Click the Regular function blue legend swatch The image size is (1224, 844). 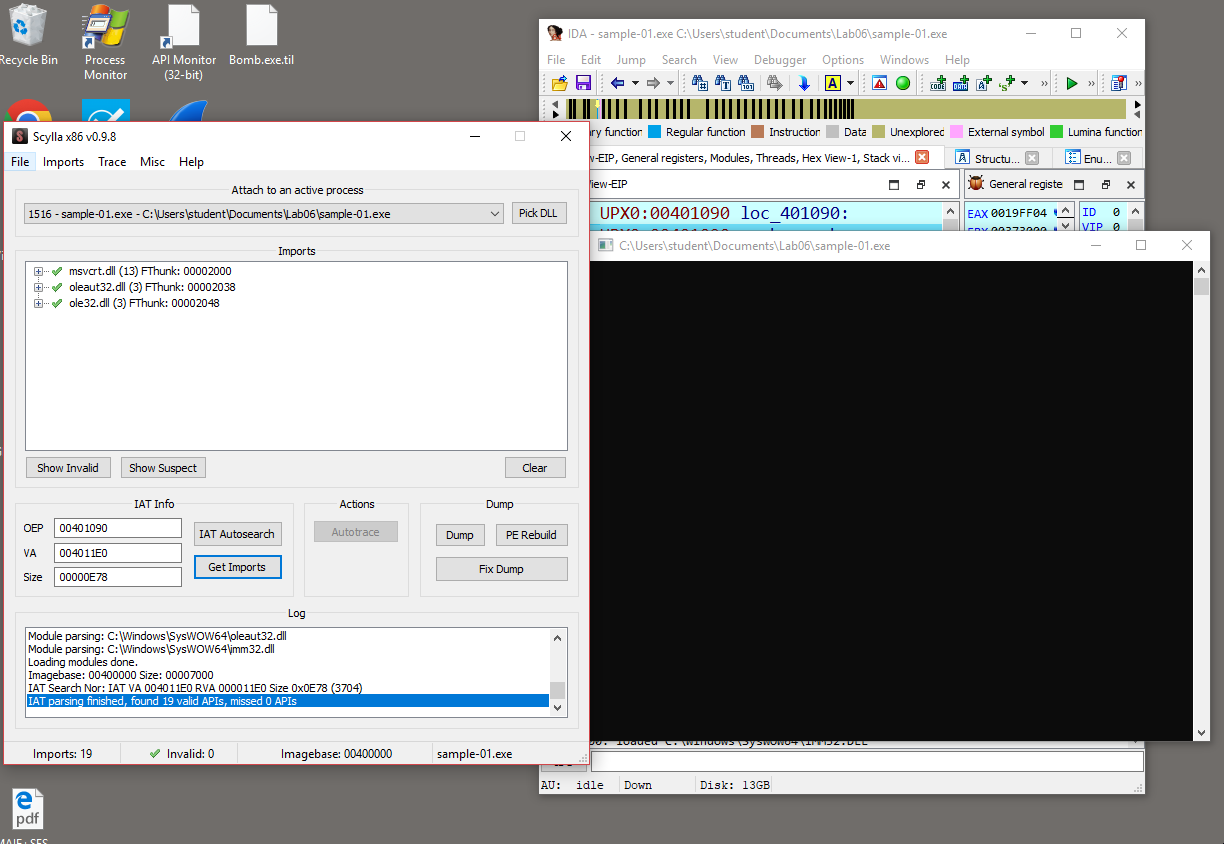point(655,132)
